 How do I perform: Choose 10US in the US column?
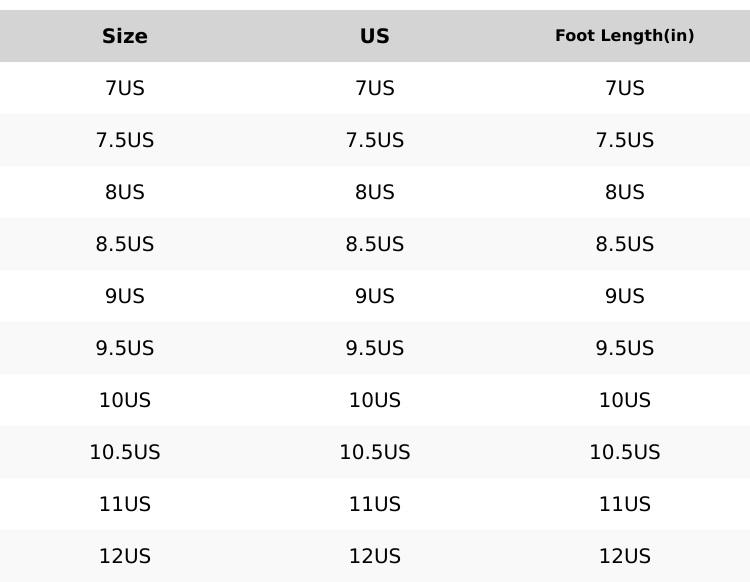[x=375, y=400]
